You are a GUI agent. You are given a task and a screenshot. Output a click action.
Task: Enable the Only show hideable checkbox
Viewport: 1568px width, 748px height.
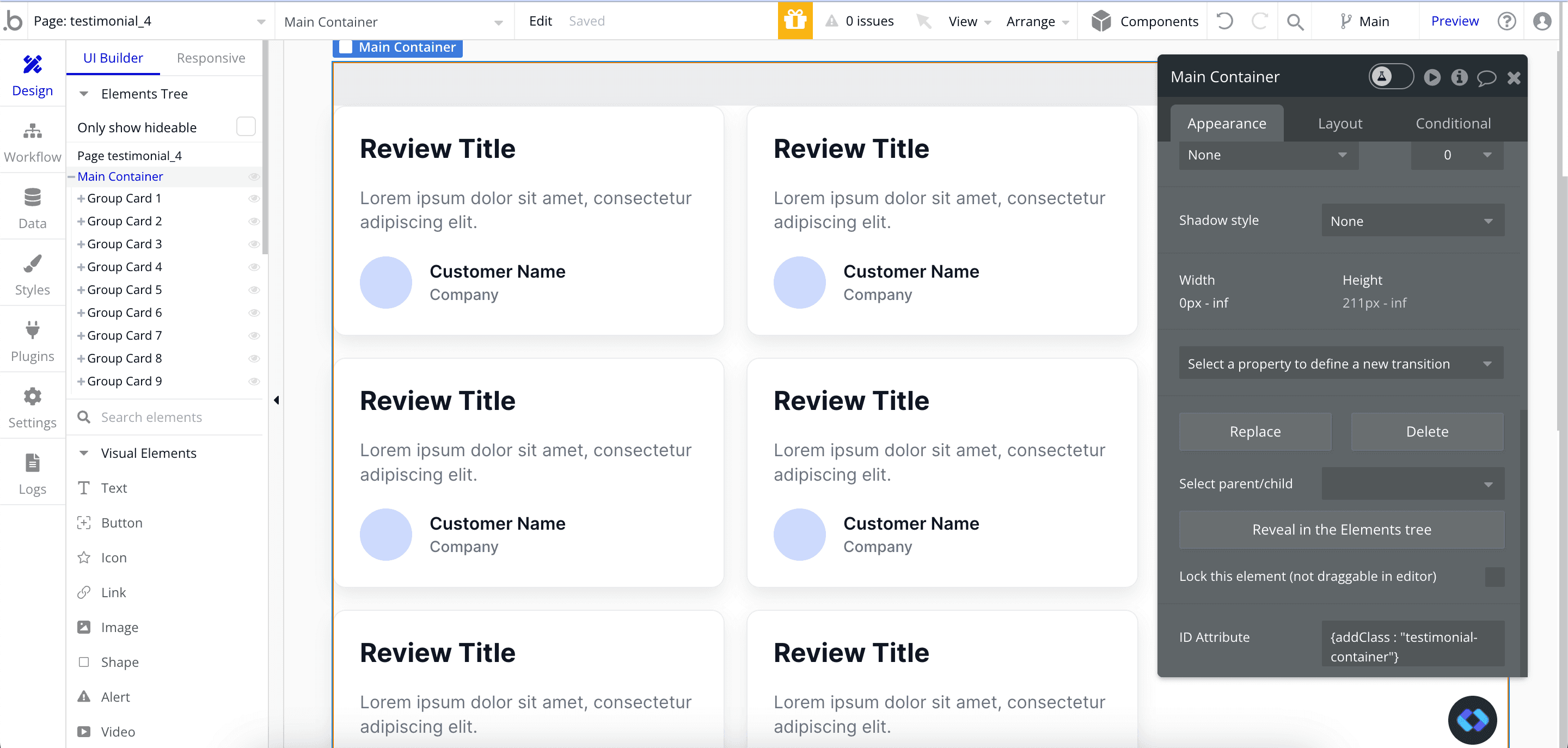(x=246, y=127)
